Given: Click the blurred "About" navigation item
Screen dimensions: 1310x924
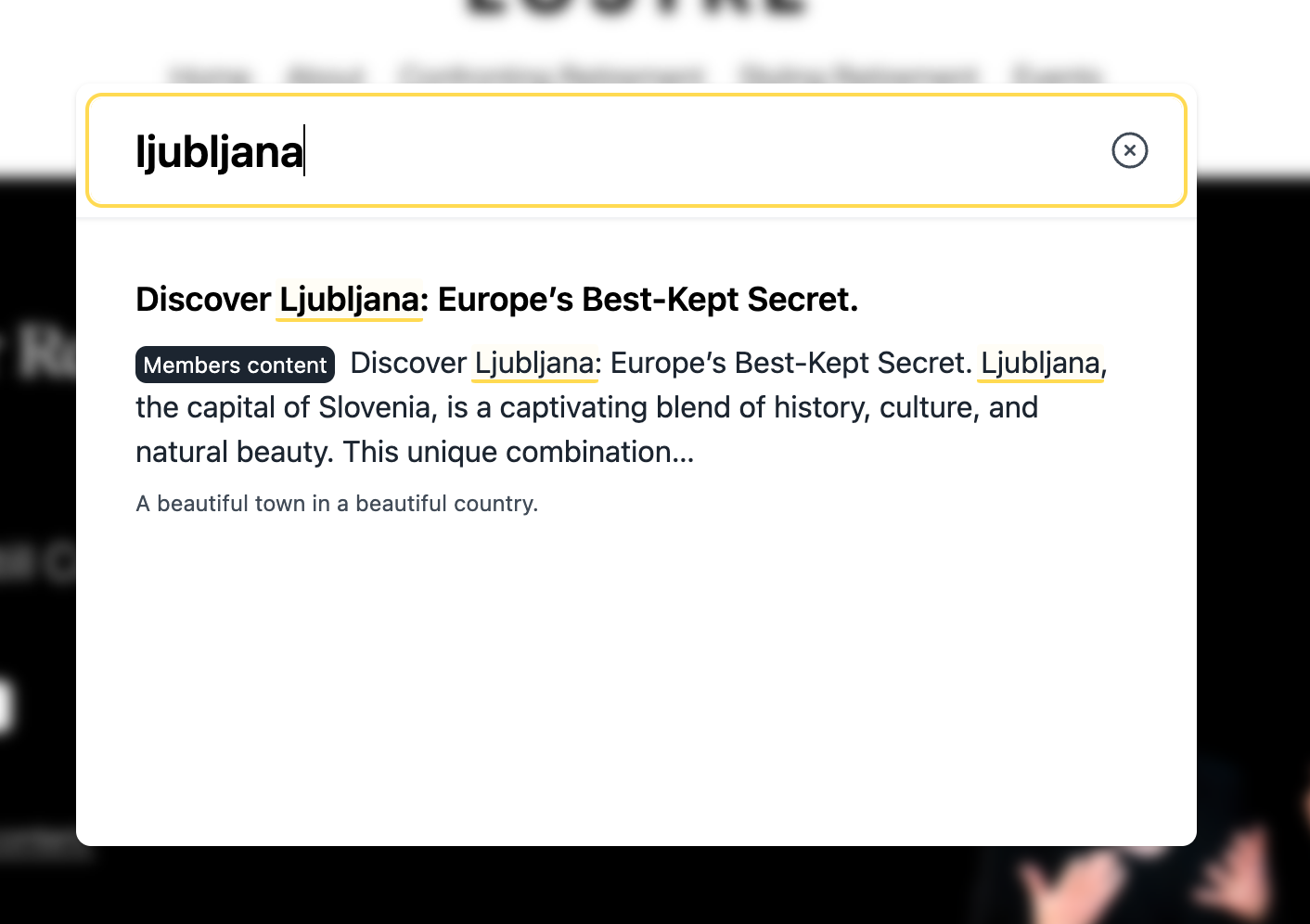Looking at the screenshot, I should [x=327, y=74].
